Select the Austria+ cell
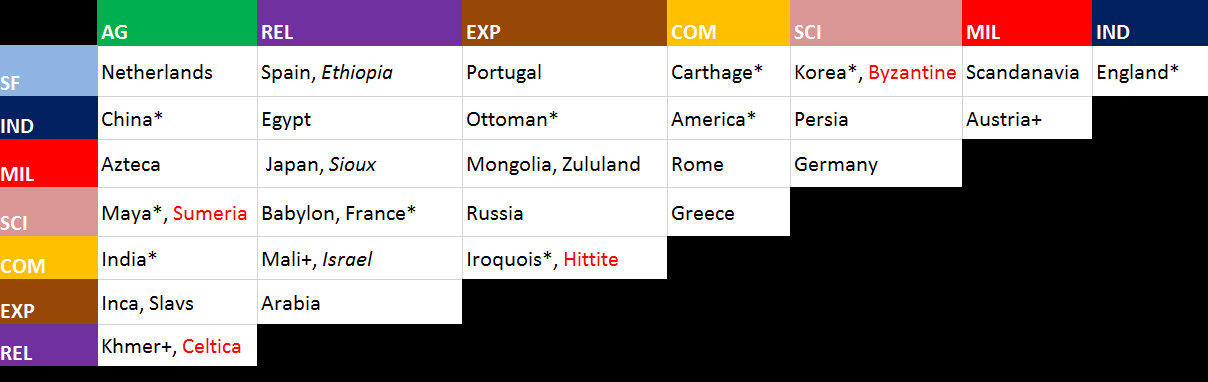Screen dimensions: 1208x382 [x=1027, y=118]
